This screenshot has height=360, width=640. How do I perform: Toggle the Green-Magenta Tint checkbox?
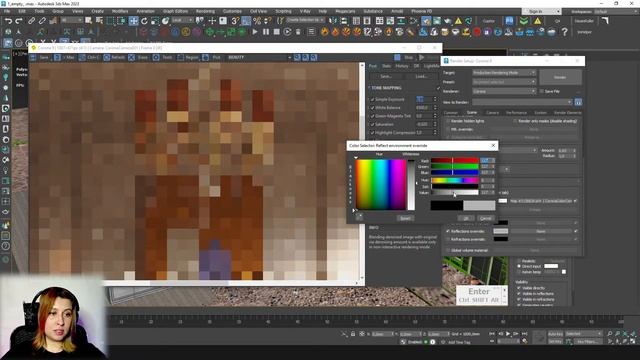click(x=372, y=116)
